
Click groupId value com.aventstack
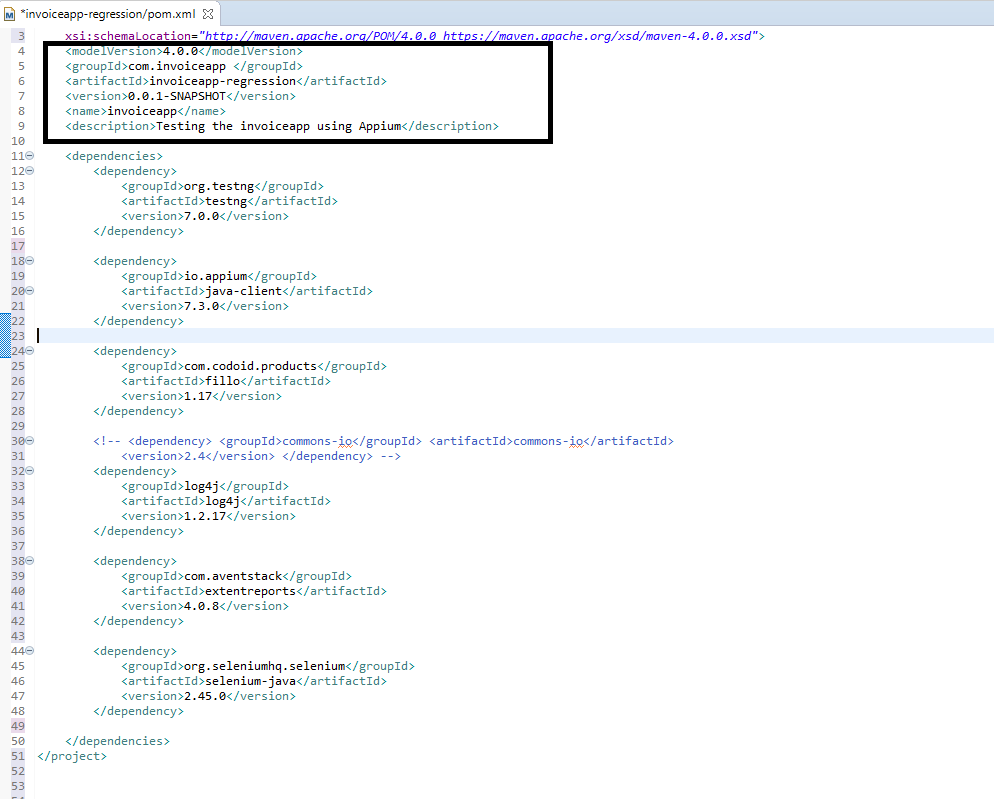(x=233, y=576)
